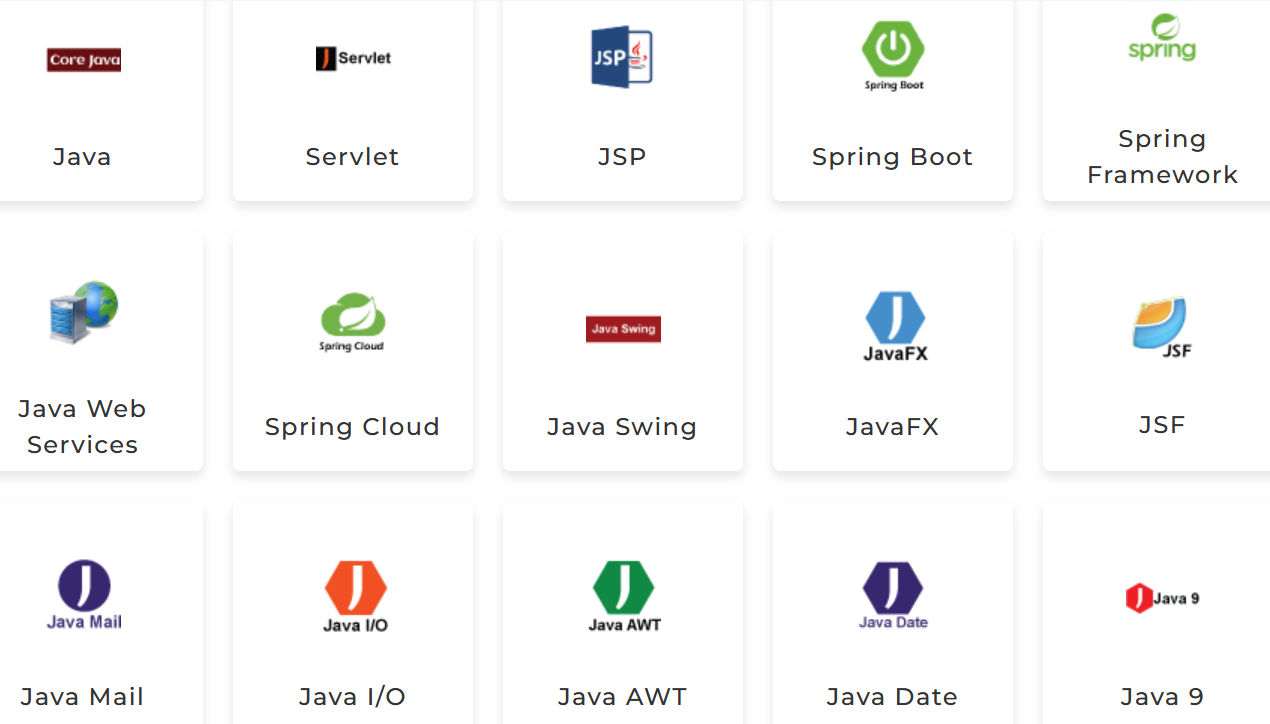This screenshot has width=1270, height=724.
Task: Click the Java AWT card title
Action: coord(622,697)
